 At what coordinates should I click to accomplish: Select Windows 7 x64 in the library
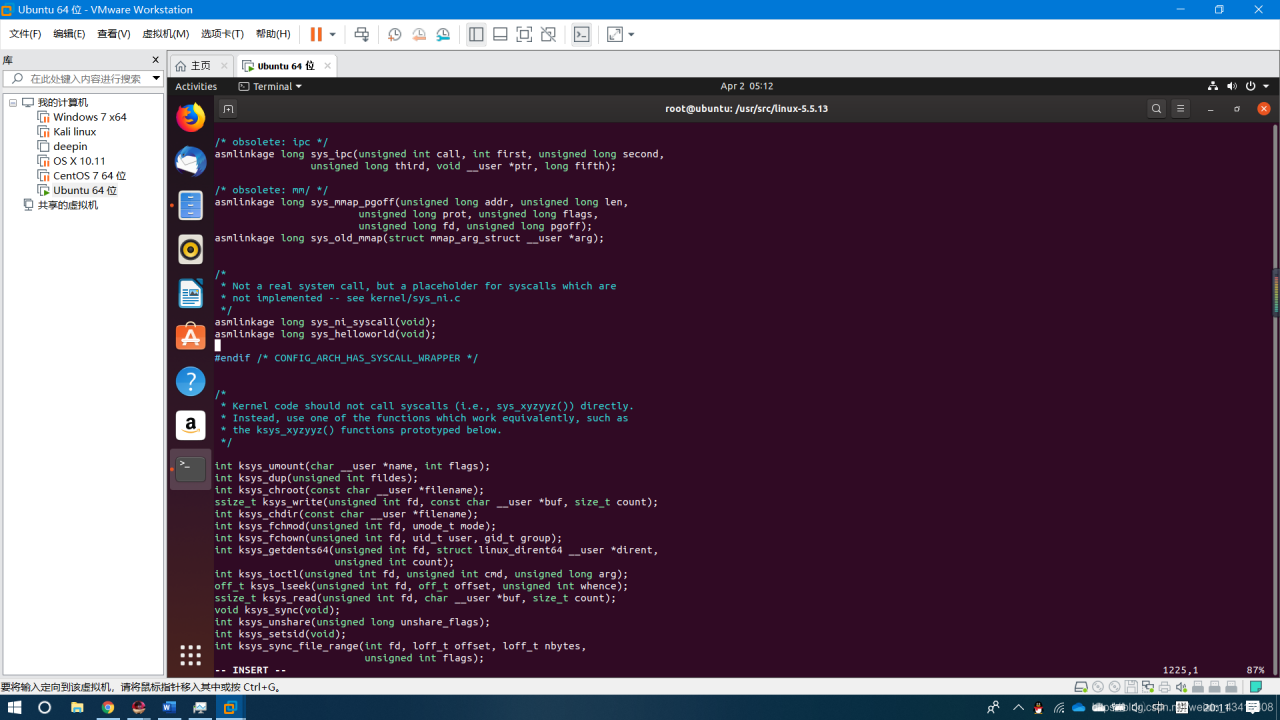pos(90,117)
